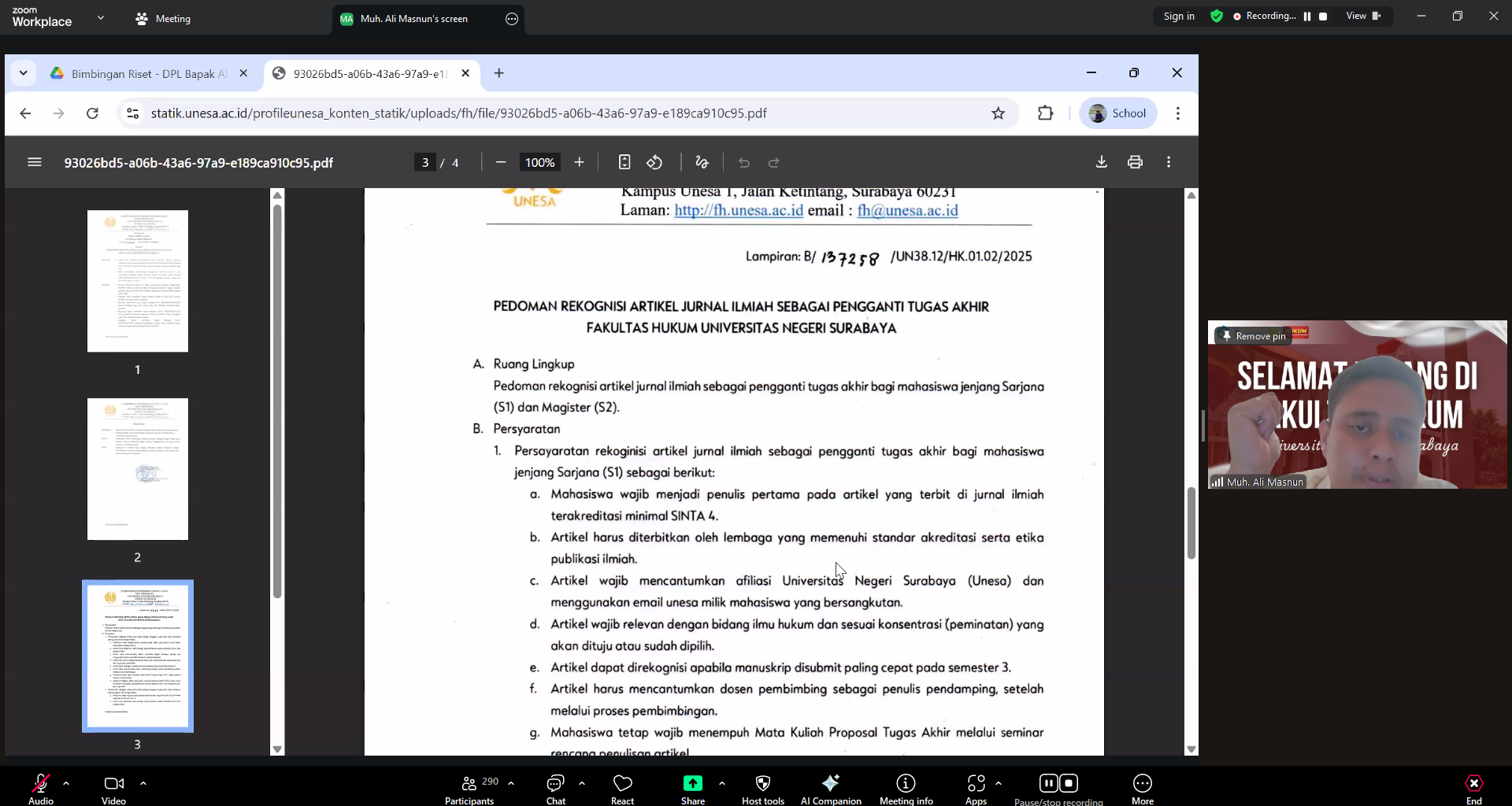Screen dimensions: 1512x806
Task: Open the PDF draw annotation tool
Action: [702, 162]
